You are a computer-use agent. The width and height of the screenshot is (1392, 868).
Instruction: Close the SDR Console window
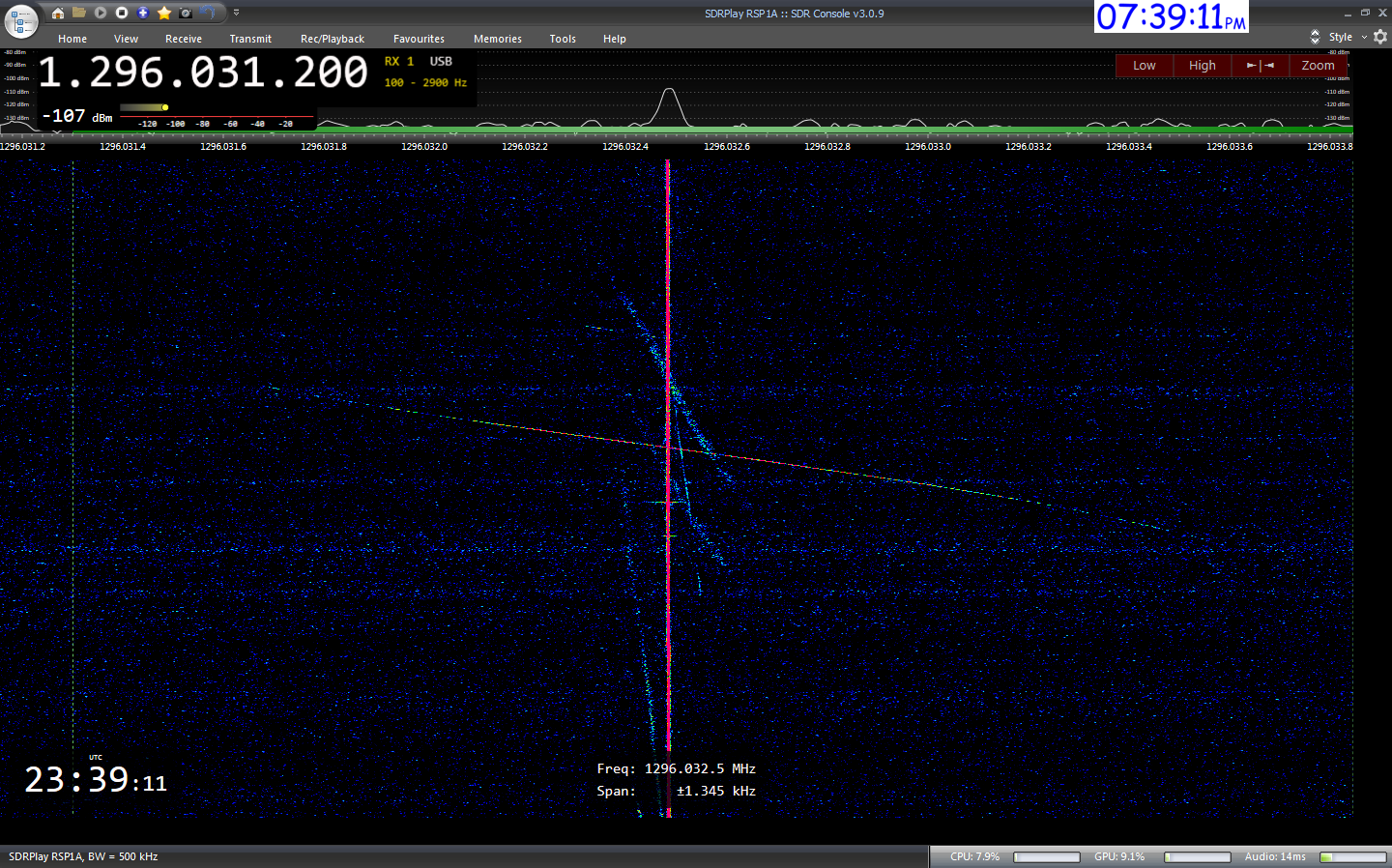[1382, 13]
